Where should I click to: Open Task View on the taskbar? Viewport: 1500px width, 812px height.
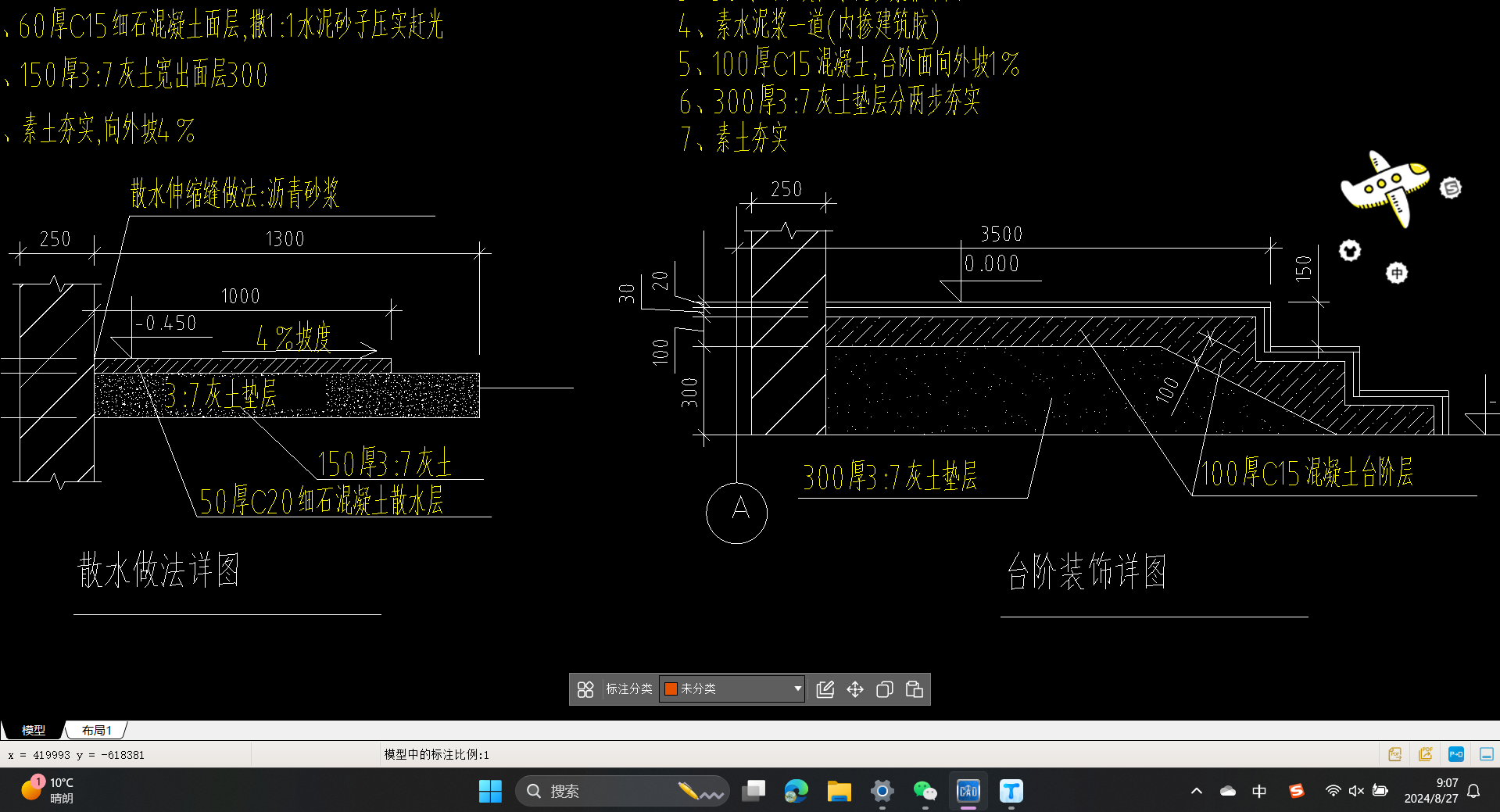(754, 791)
